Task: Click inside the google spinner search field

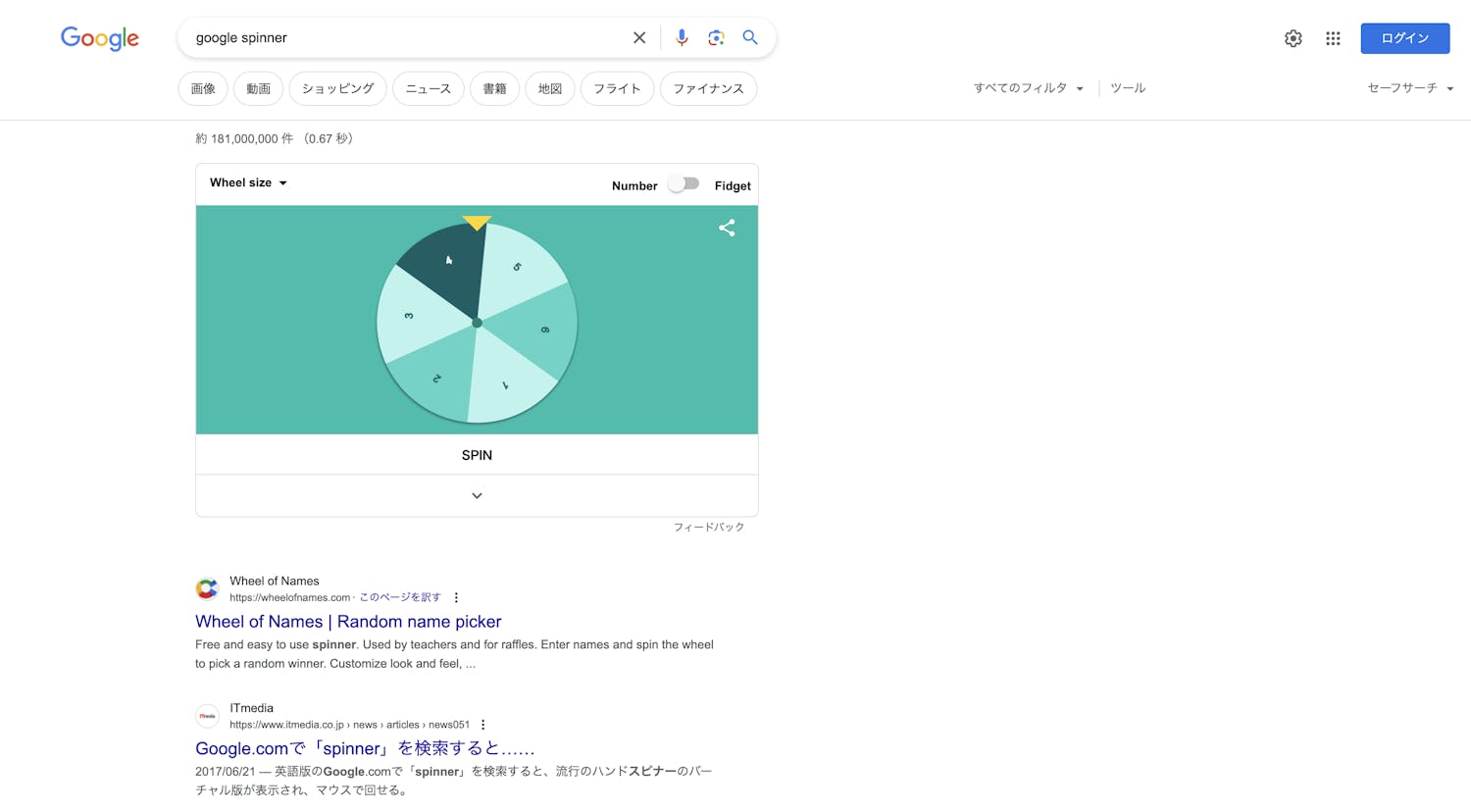Action: coord(407,37)
